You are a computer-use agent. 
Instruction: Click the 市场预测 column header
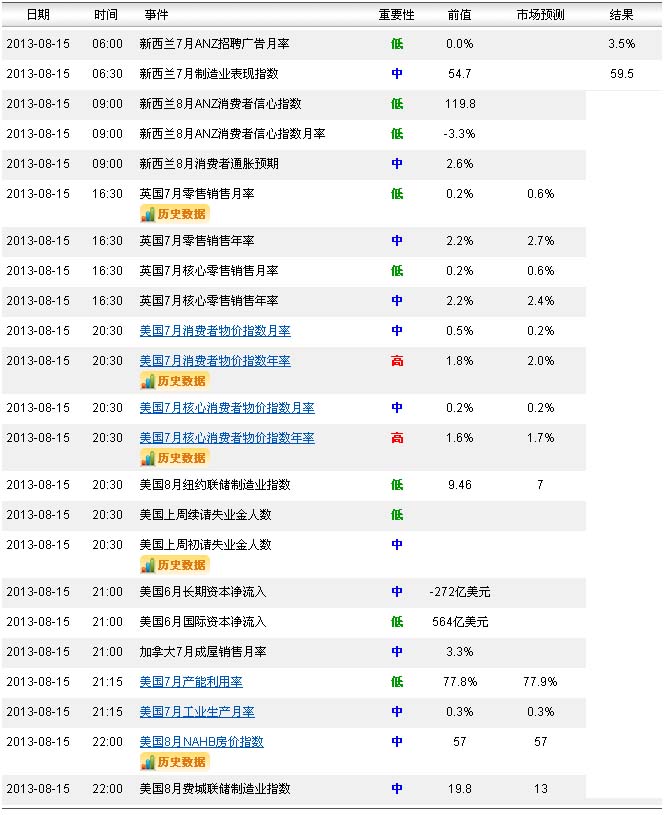541,15
